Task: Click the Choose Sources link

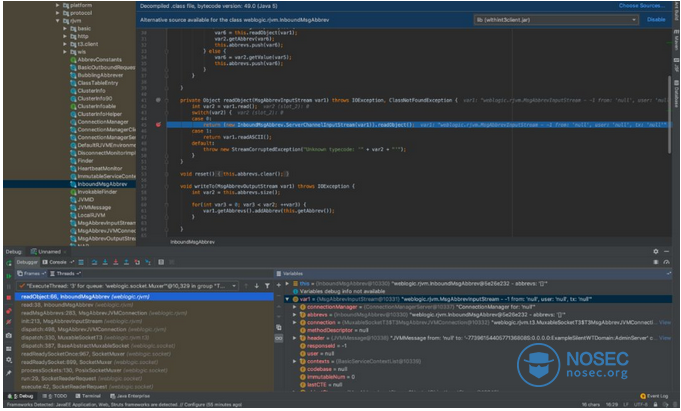Action: point(642,6)
